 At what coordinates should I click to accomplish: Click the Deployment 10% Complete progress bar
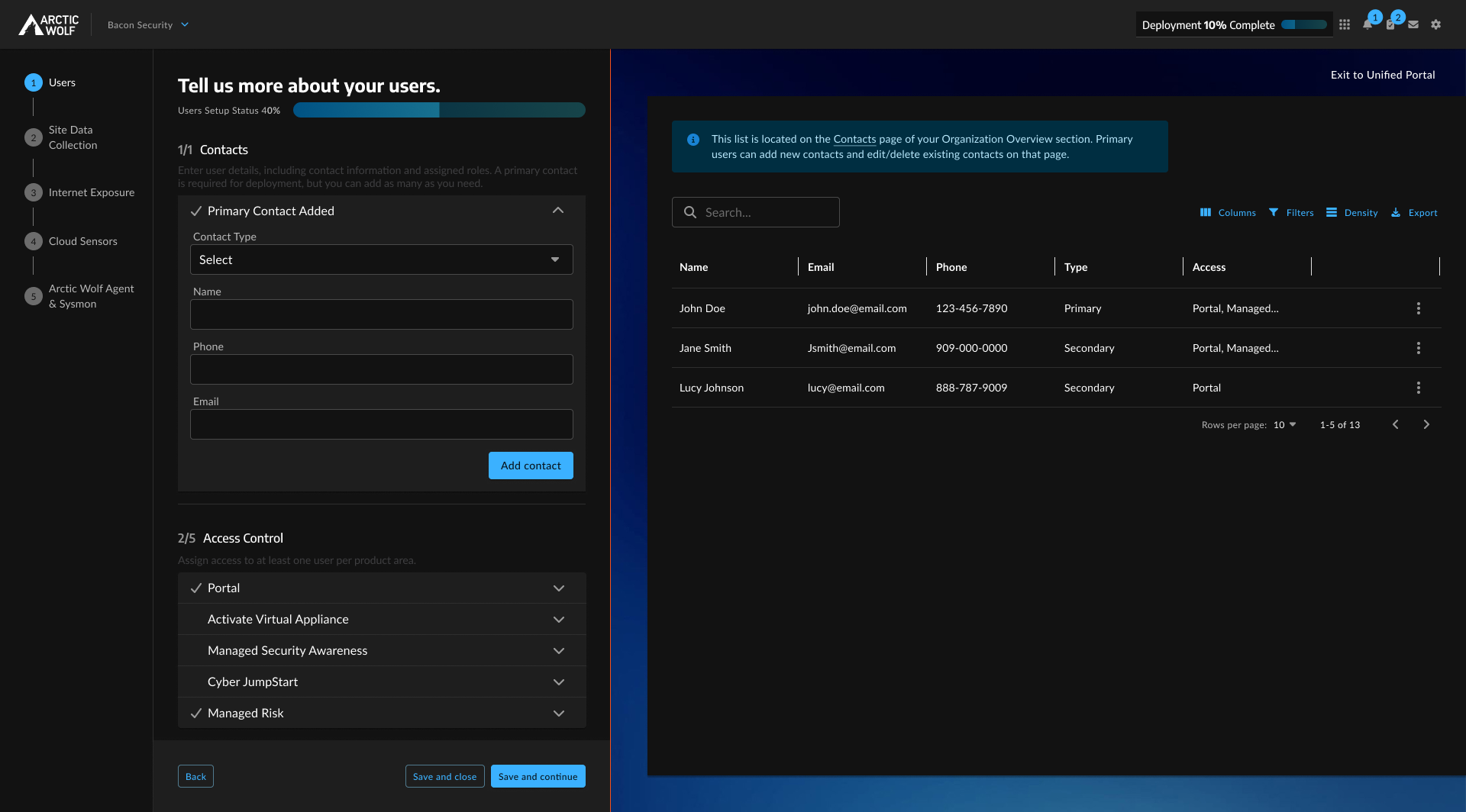coord(1303,24)
